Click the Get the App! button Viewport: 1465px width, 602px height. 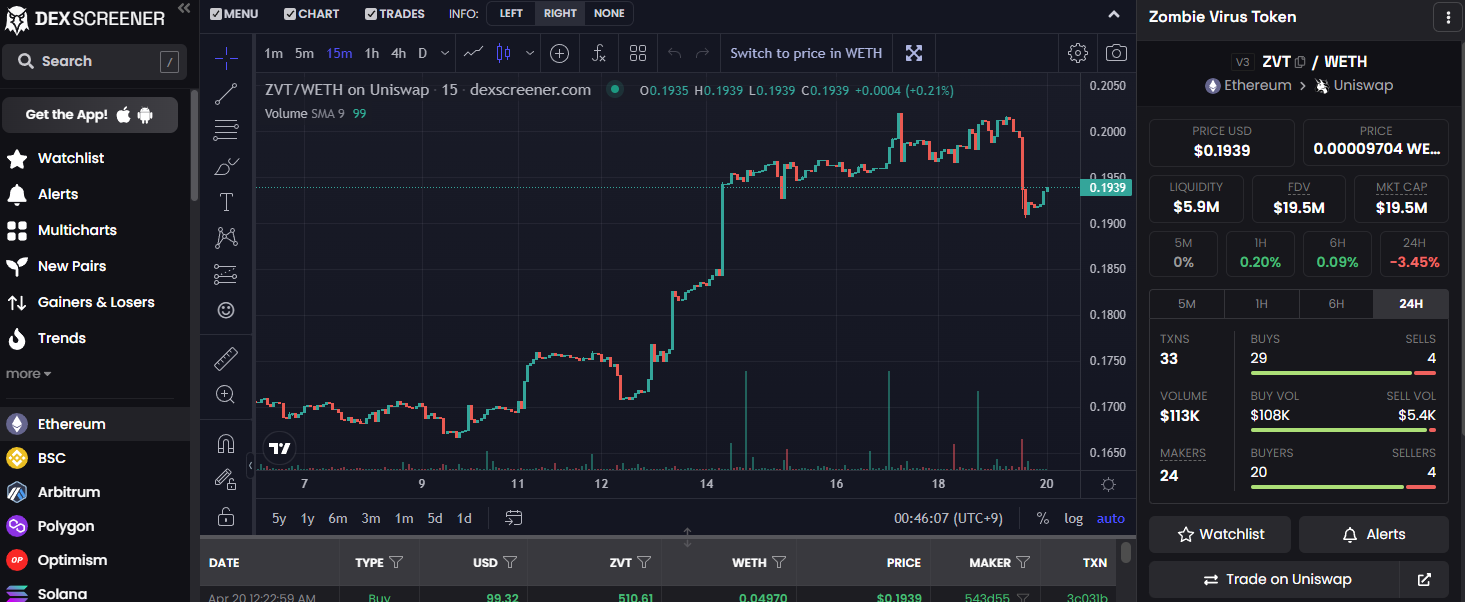[x=90, y=115]
